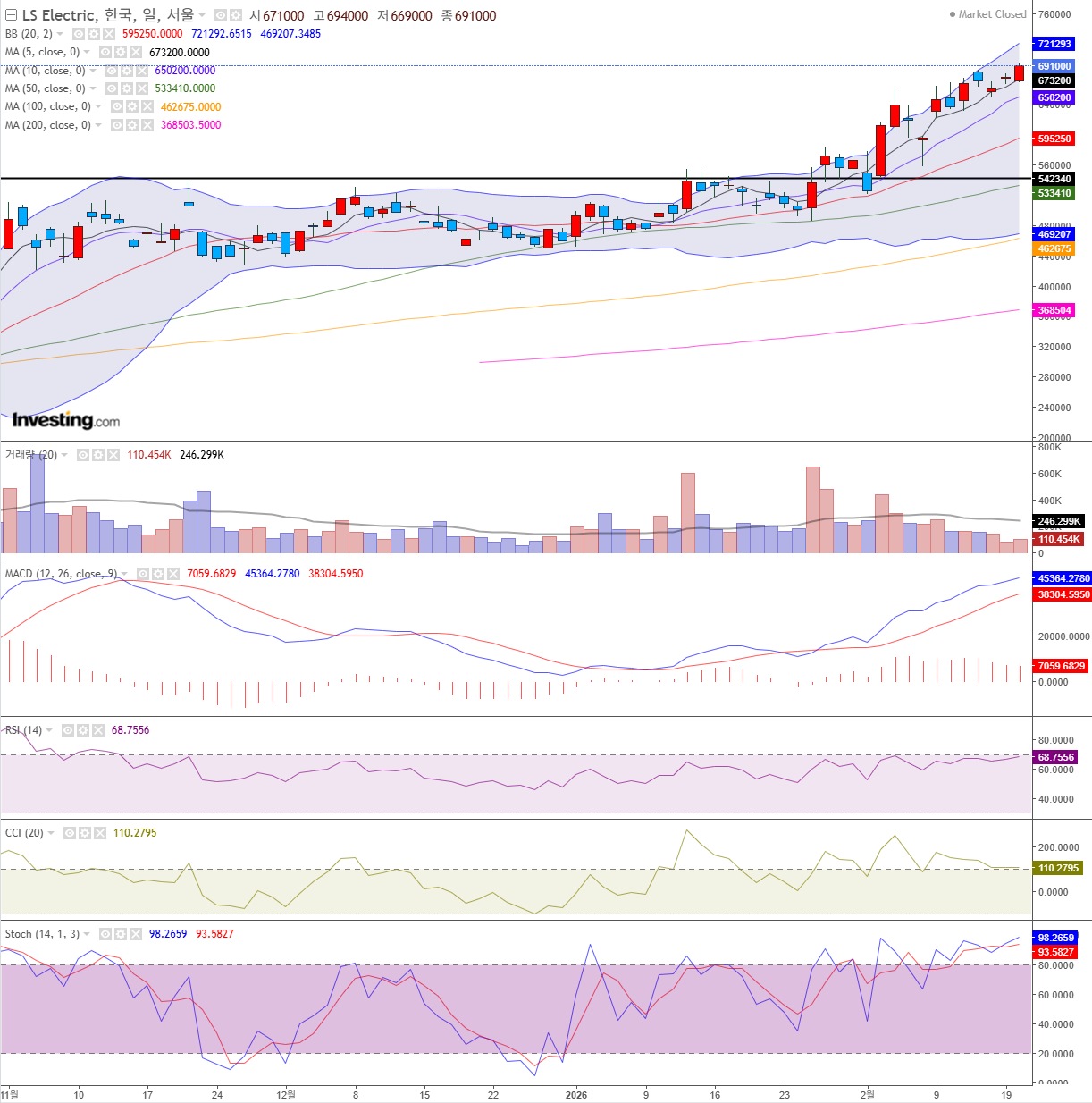Expand dropdown arrow beside 거래량 (20)
1092x1103 pixels.
[64, 455]
